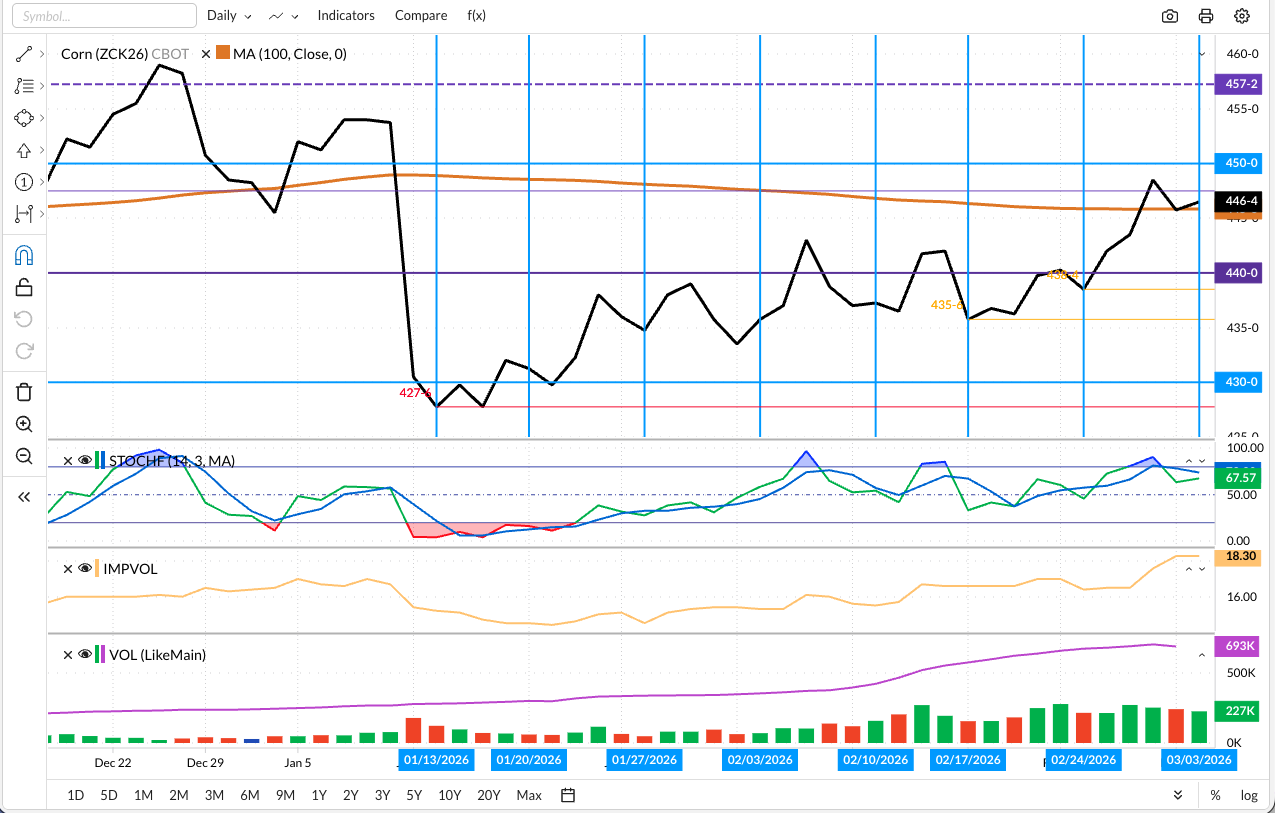Open the Indicators menu
This screenshot has width=1275, height=813.
346,16
